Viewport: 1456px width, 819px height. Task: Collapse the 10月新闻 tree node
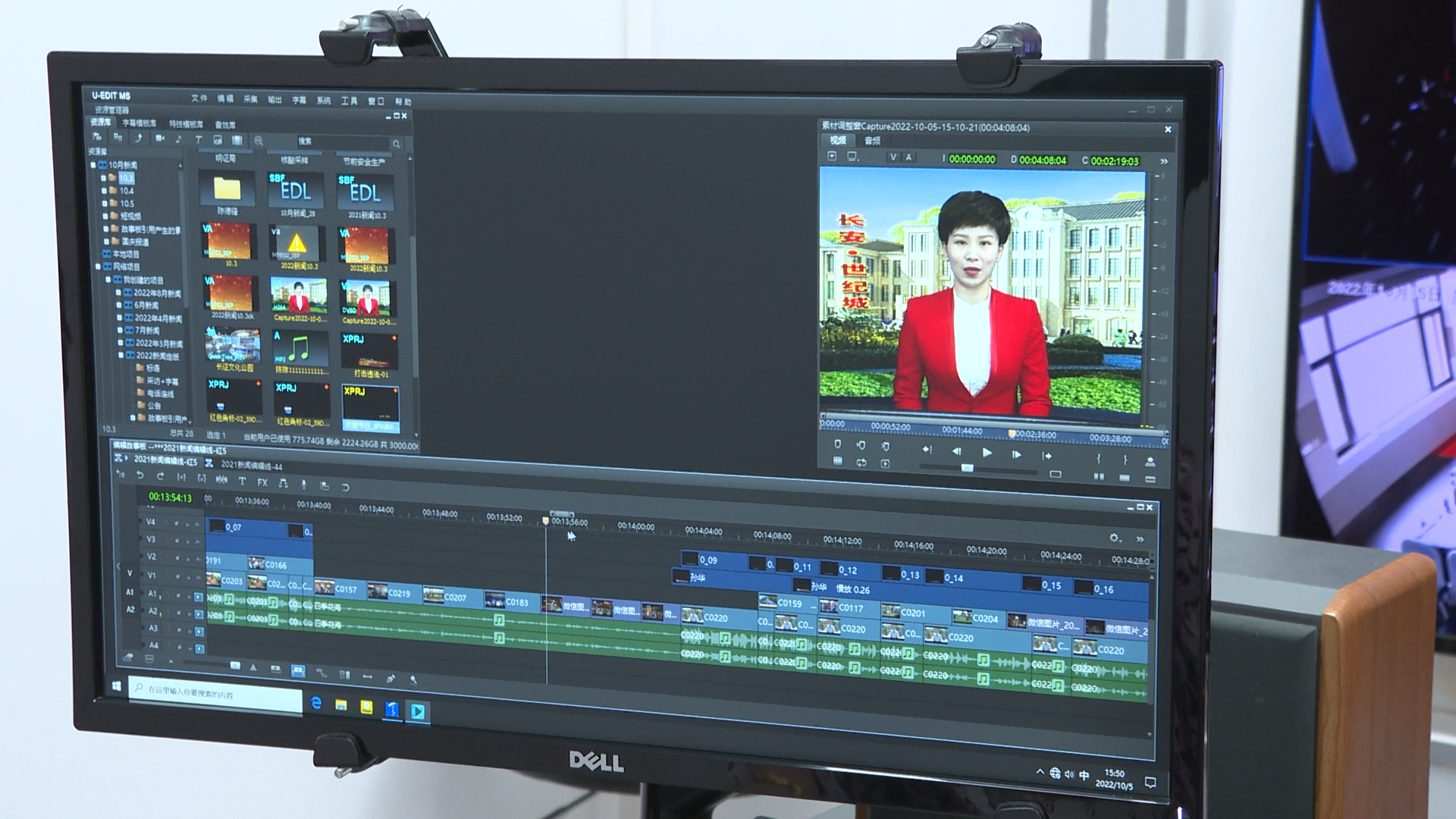pyautogui.click(x=93, y=165)
